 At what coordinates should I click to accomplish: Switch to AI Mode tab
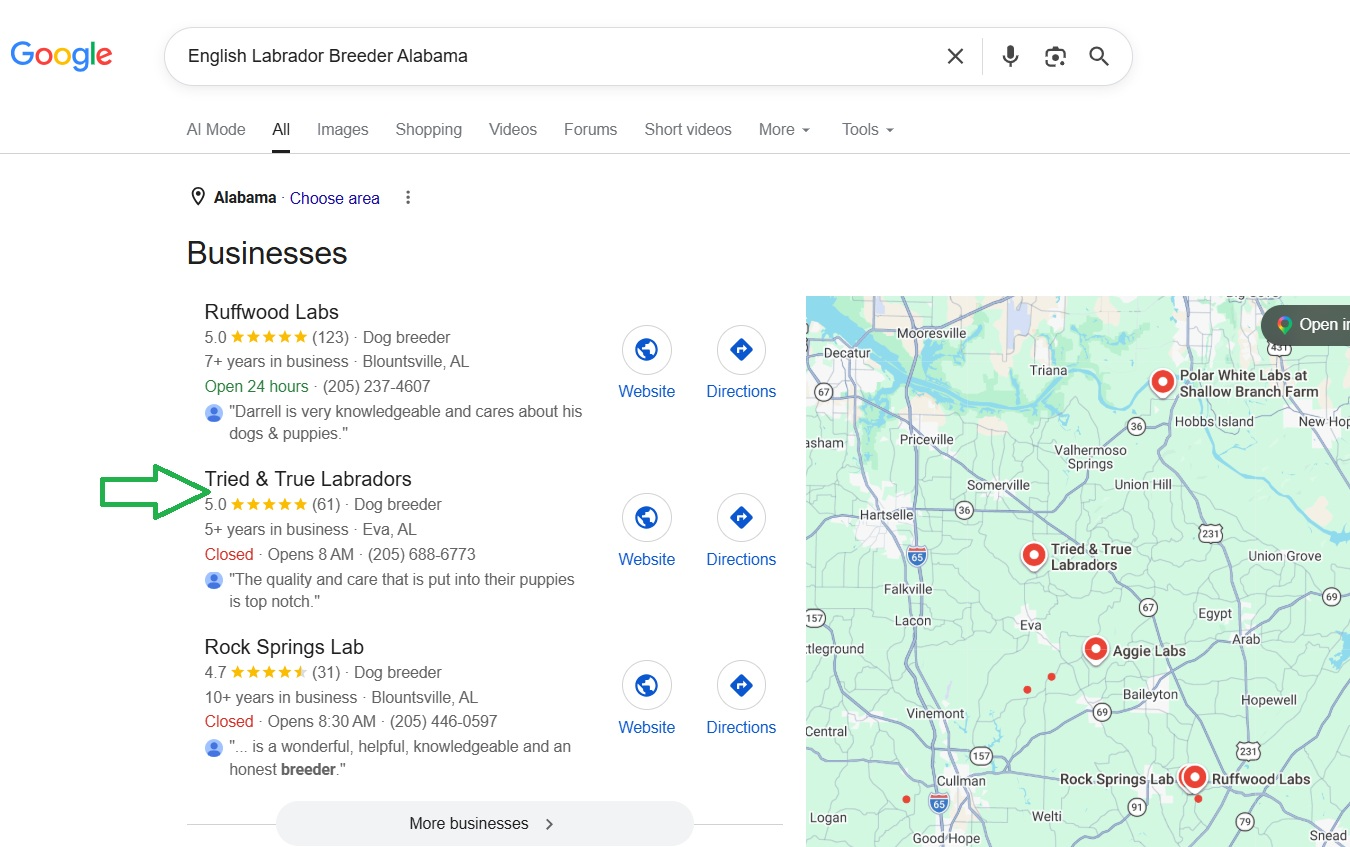[x=216, y=130]
